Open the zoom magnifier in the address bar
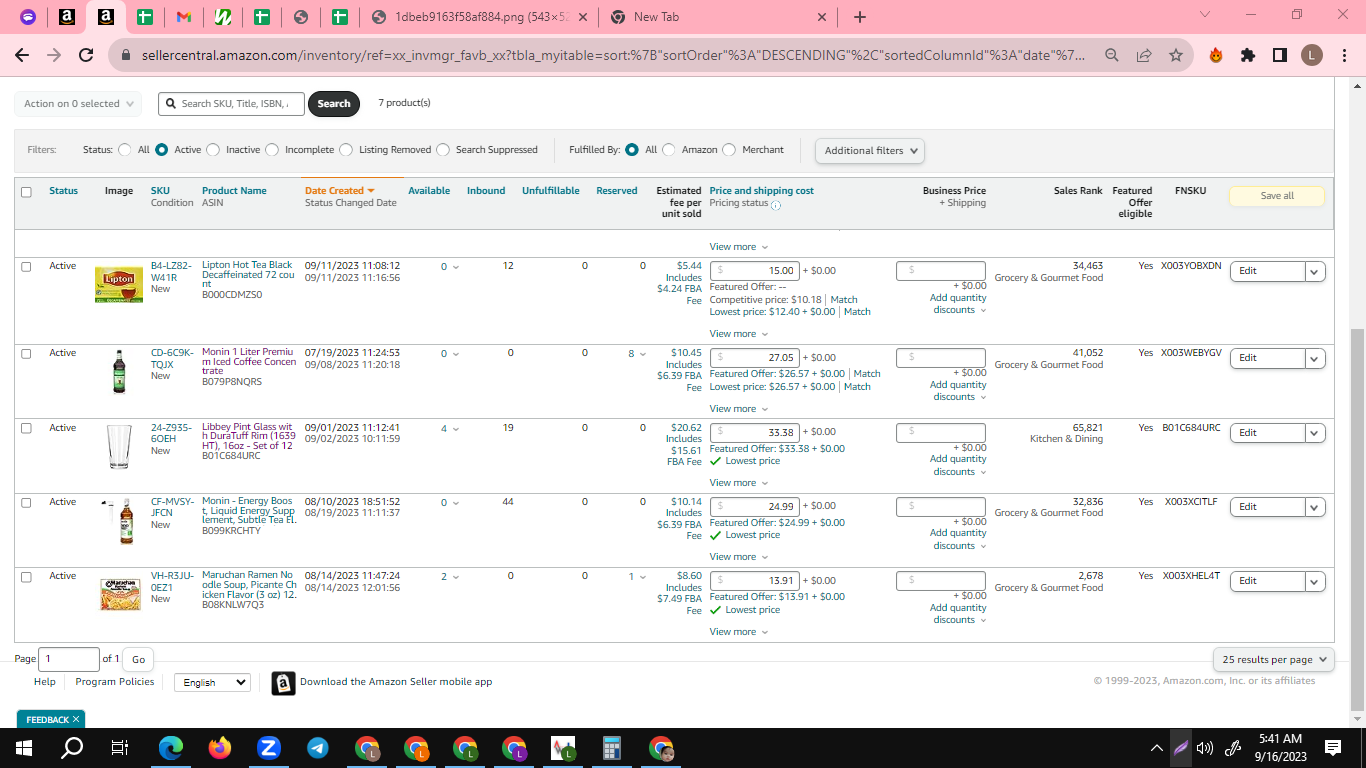Screen dimensions: 1366x768 [x=1111, y=55]
